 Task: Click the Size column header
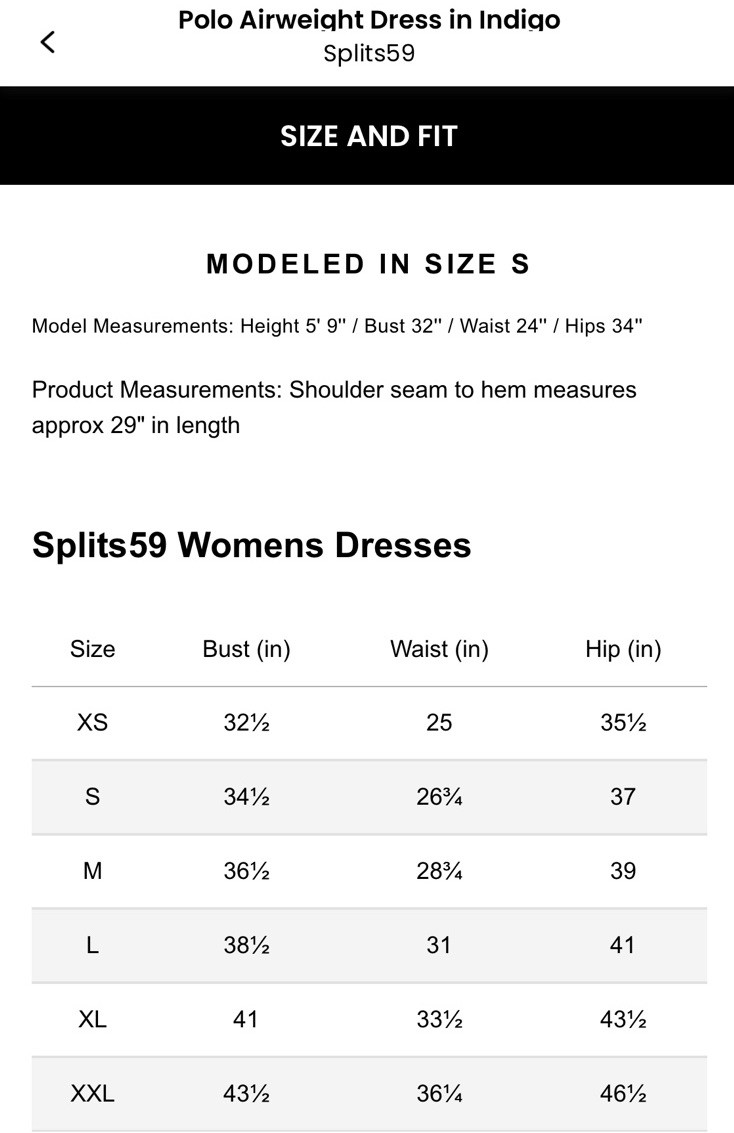[x=92, y=649]
